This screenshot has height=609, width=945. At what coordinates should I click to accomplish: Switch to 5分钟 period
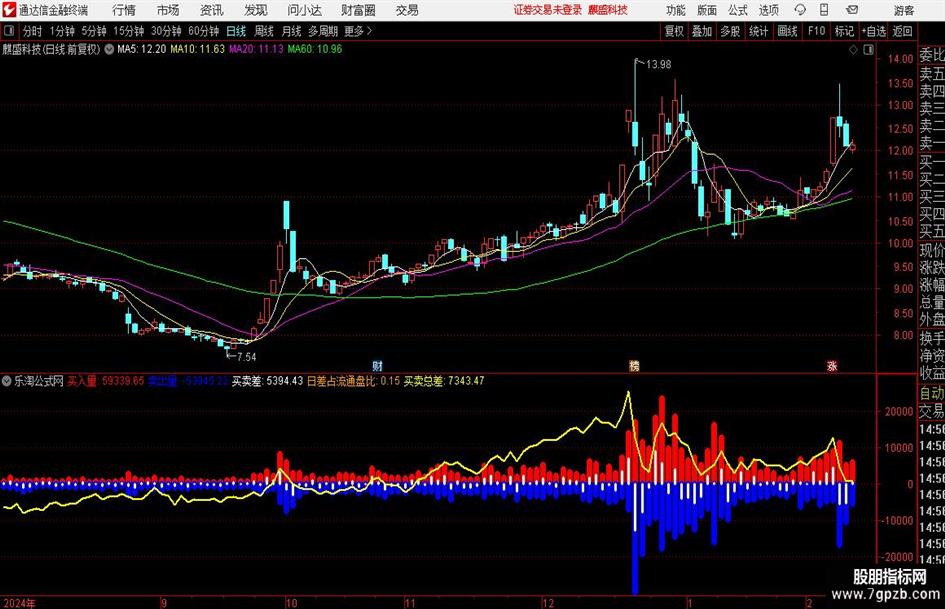tap(94, 31)
